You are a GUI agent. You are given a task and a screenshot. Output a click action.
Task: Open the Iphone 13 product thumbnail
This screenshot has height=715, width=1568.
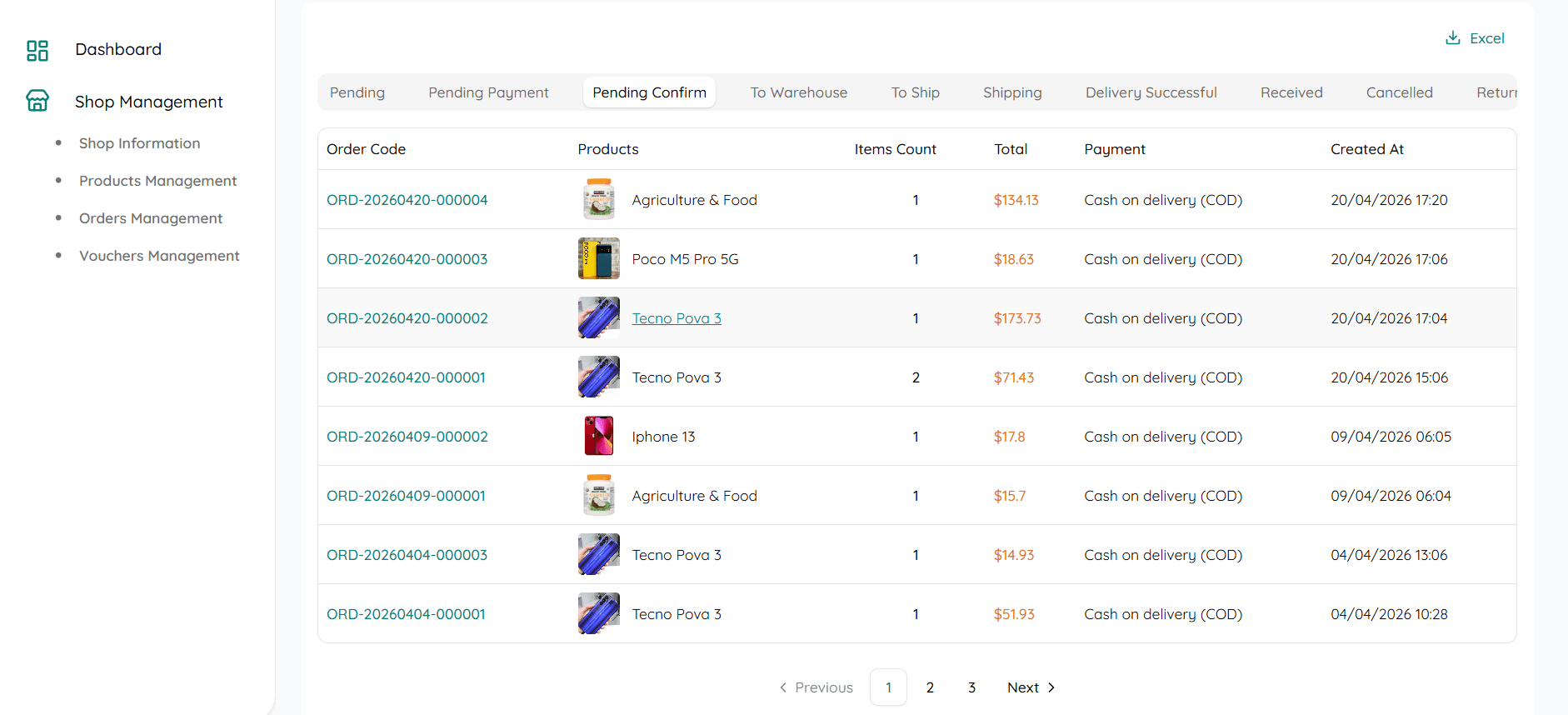tap(598, 437)
